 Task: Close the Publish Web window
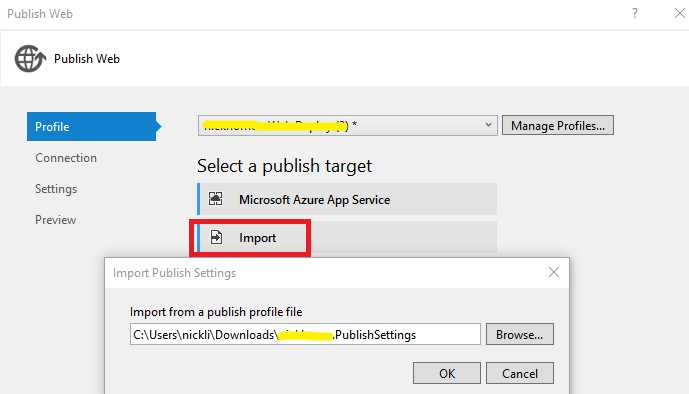679,13
